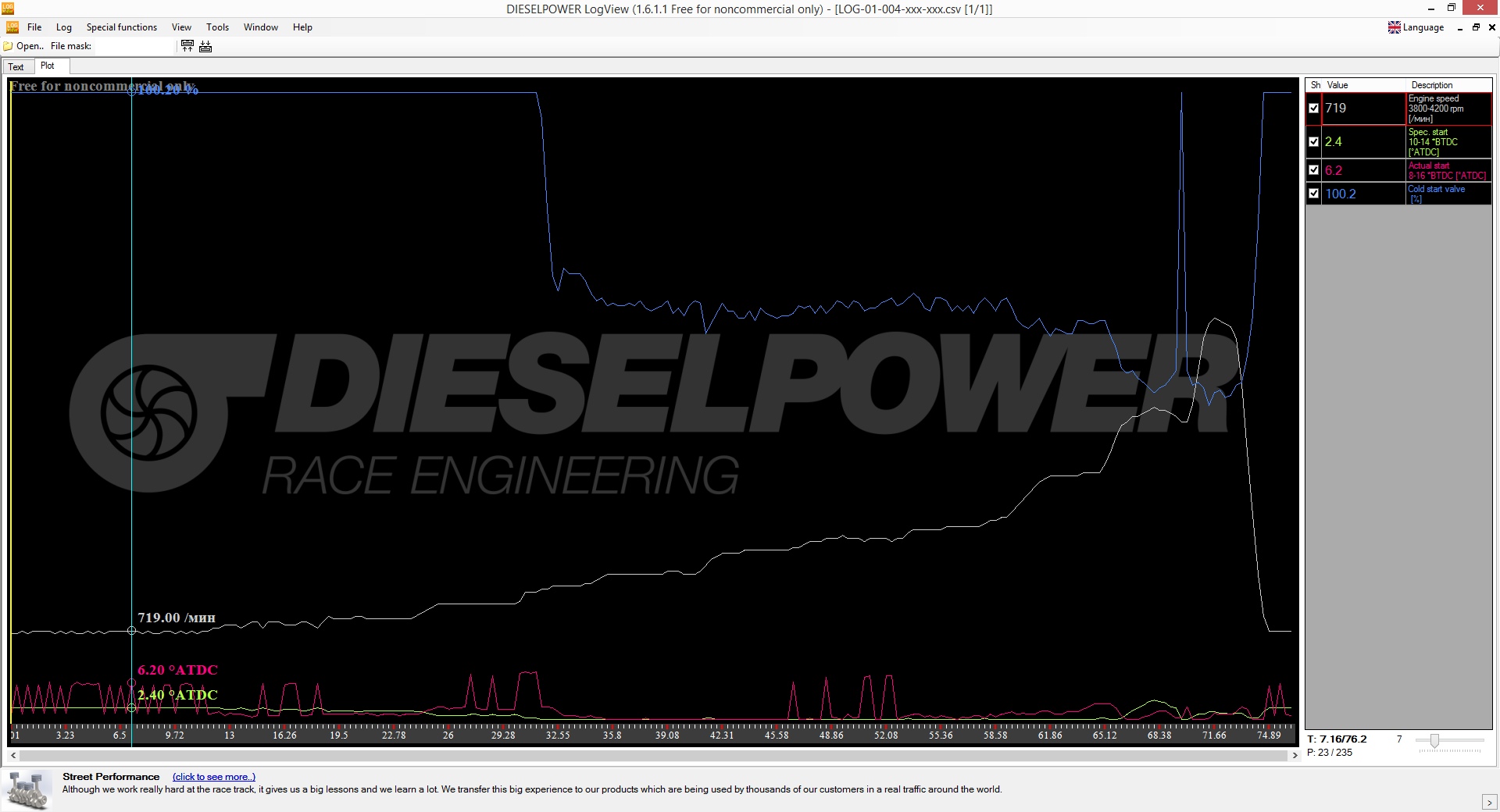
Task: Click the Spec. start description cell
Action: coord(1448,142)
